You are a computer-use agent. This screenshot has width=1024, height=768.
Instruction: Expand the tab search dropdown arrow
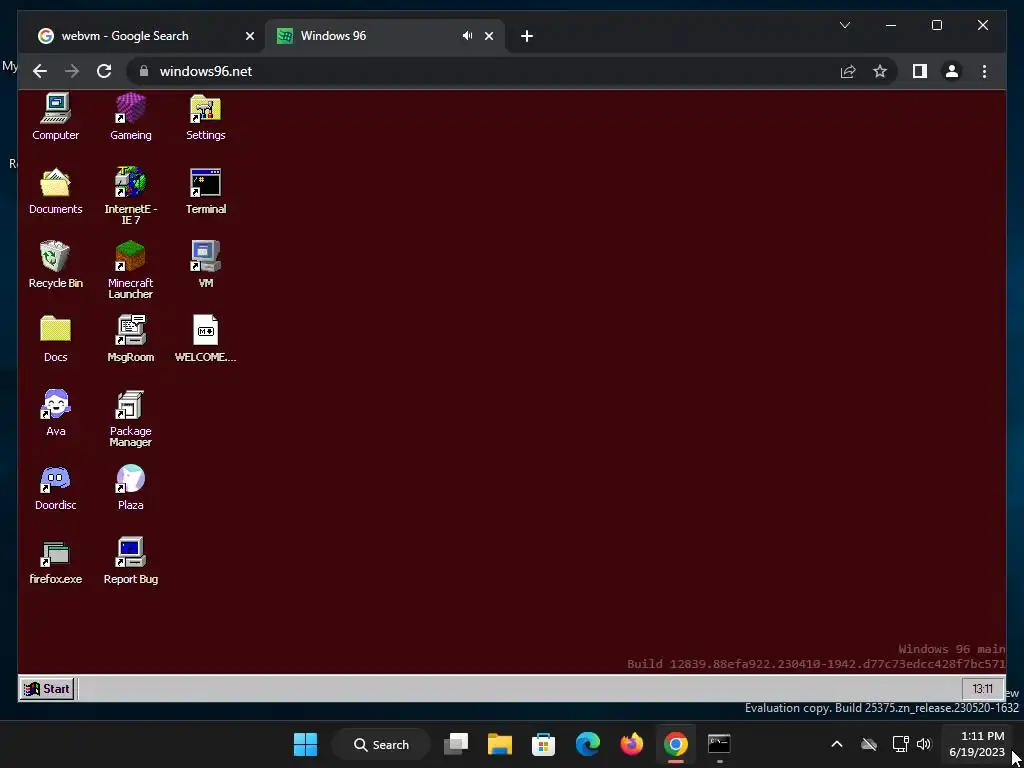click(x=844, y=25)
